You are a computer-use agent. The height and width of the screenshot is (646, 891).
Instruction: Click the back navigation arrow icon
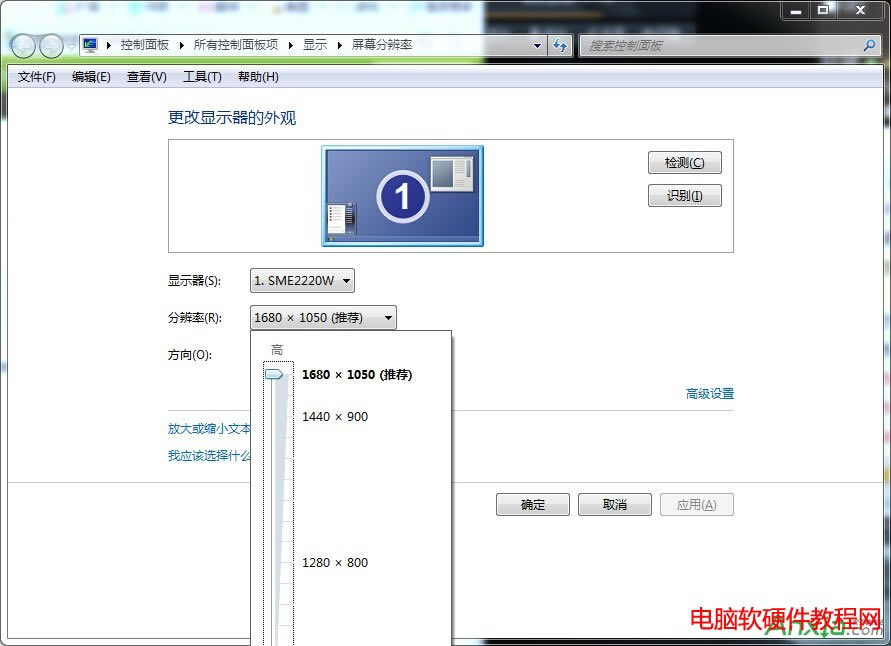(x=22, y=45)
